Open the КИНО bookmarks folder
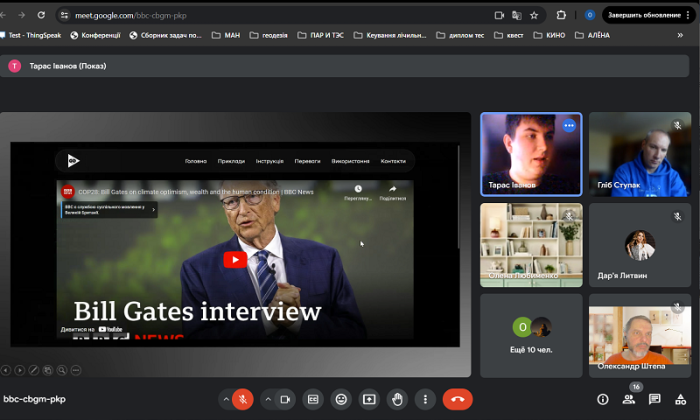700x420 pixels. (549, 35)
